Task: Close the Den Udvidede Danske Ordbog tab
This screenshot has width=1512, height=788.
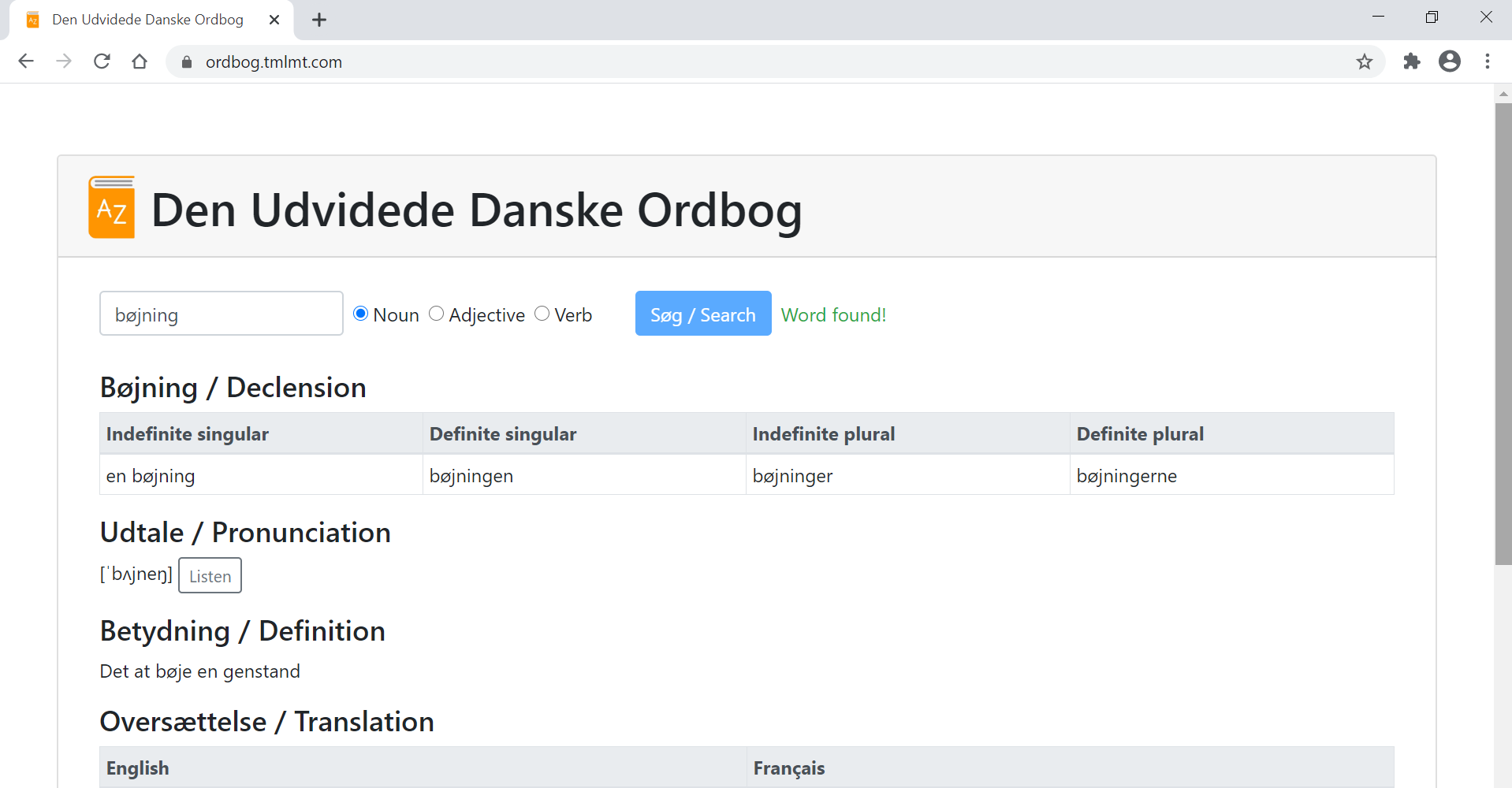Action: tap(274, 20)
